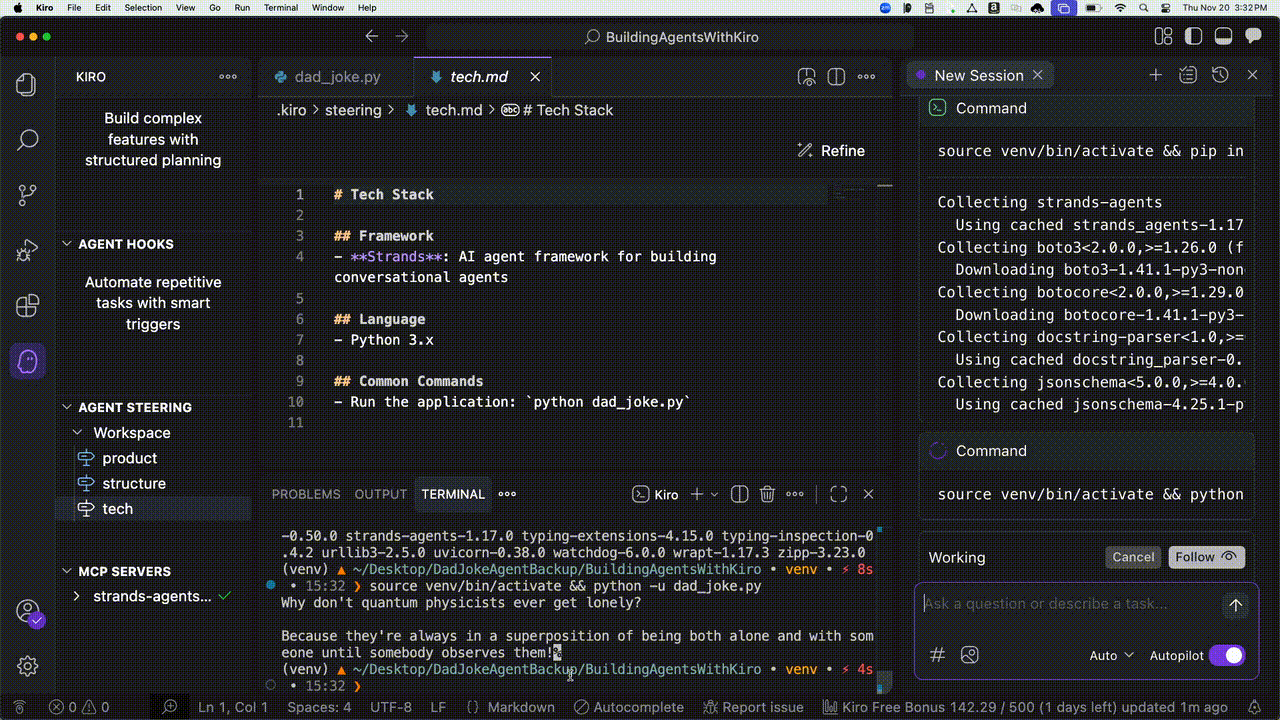The width and height of the screenshot is (1280, 720).
Task: Open the Auto model dropdown
Action: click(x=1112, y=655)
